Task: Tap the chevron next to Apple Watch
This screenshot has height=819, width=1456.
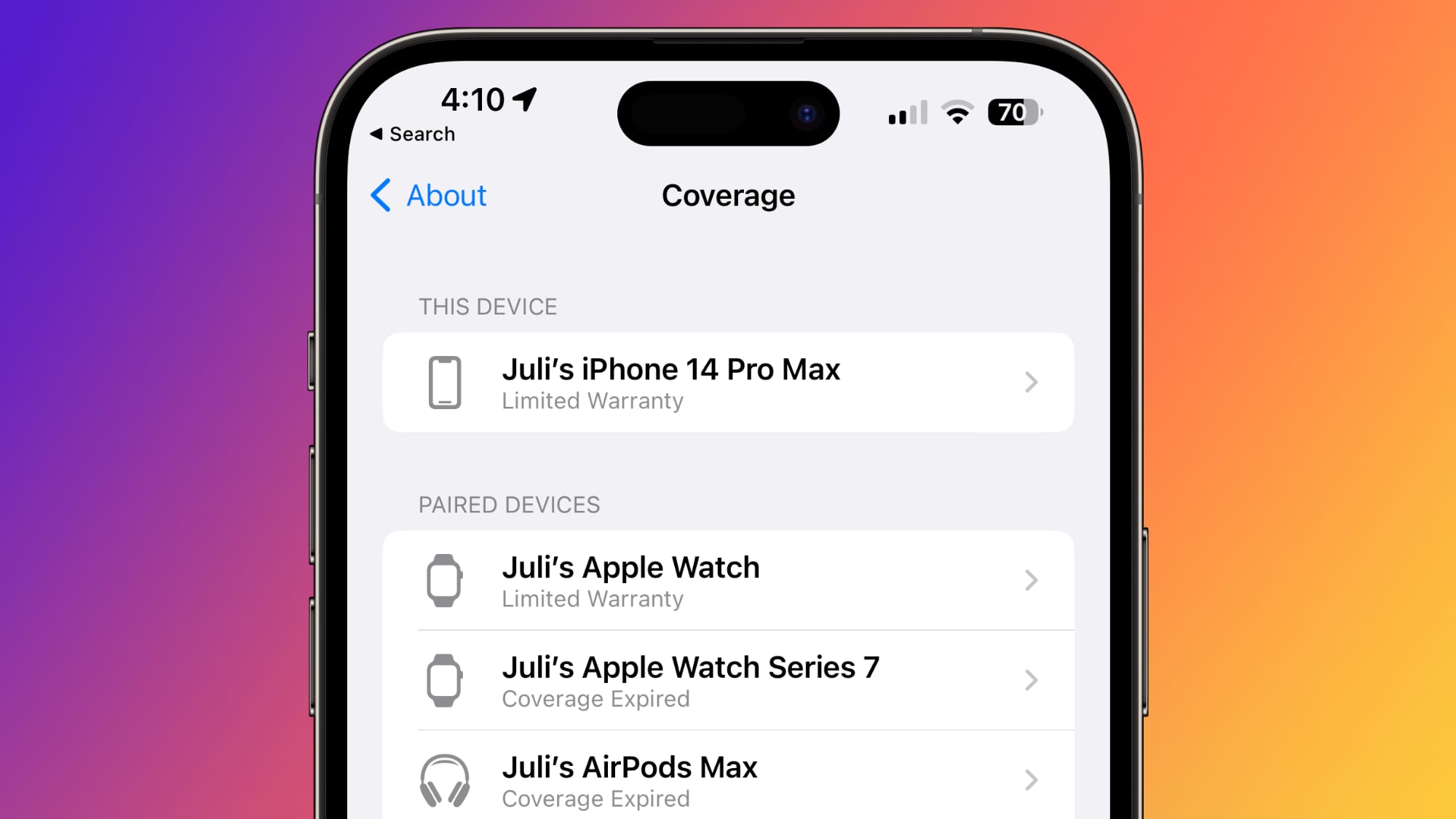Action: 1032,580
